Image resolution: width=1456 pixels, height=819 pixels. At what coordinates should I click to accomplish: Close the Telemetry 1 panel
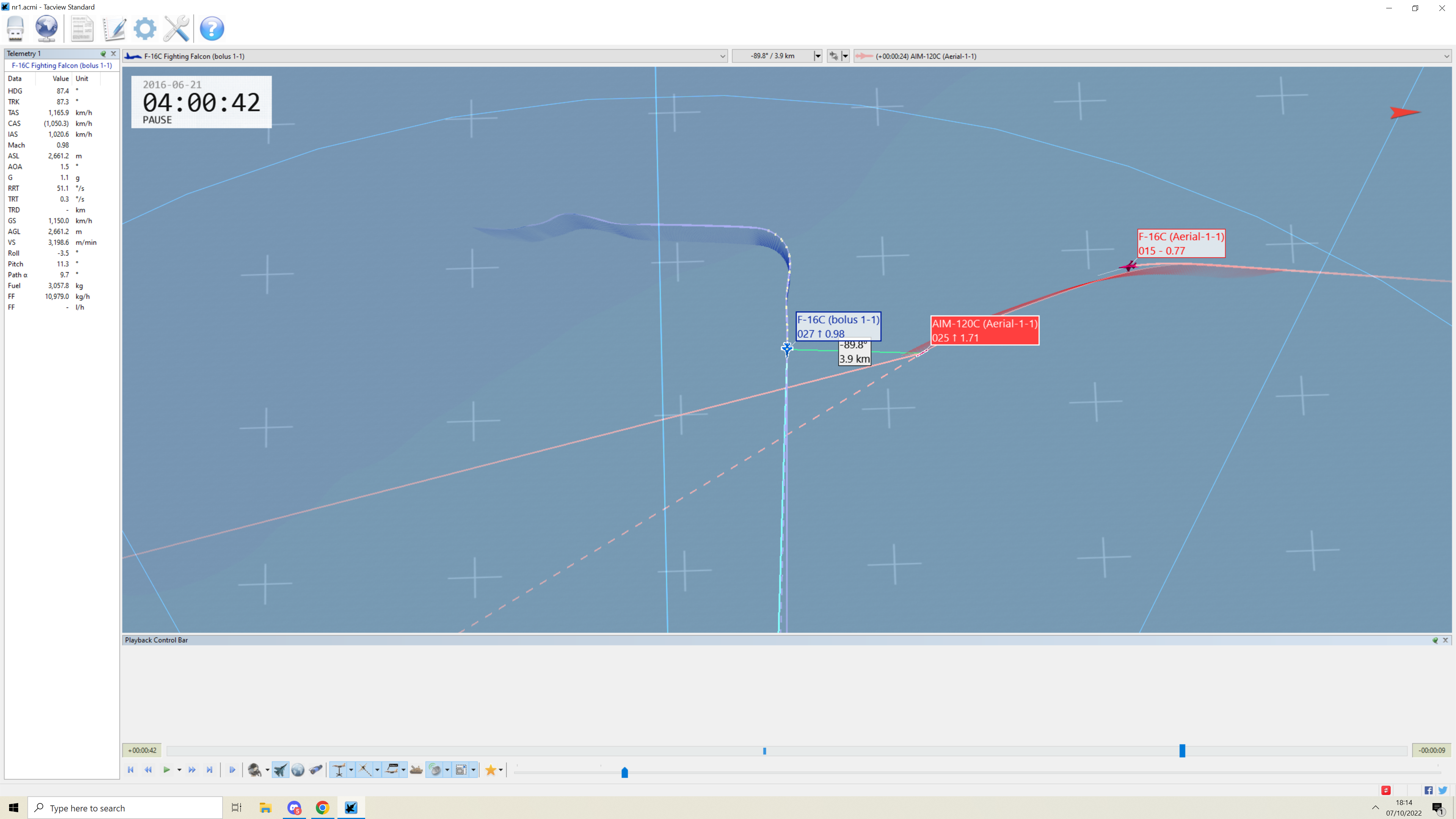pos(113,54)
